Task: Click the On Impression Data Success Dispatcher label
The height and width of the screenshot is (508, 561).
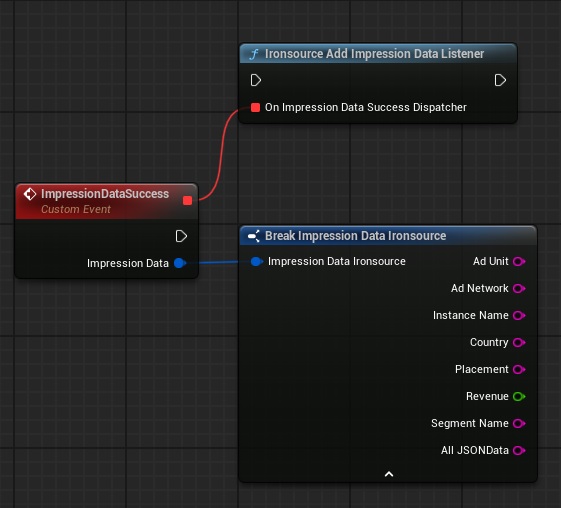Action: [366, 107]
